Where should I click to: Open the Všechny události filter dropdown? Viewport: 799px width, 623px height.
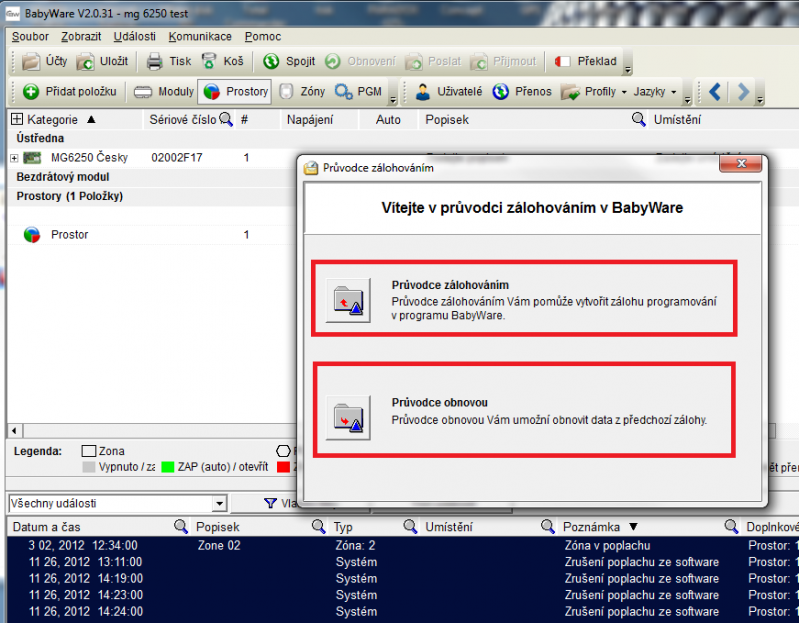(220, 504)
